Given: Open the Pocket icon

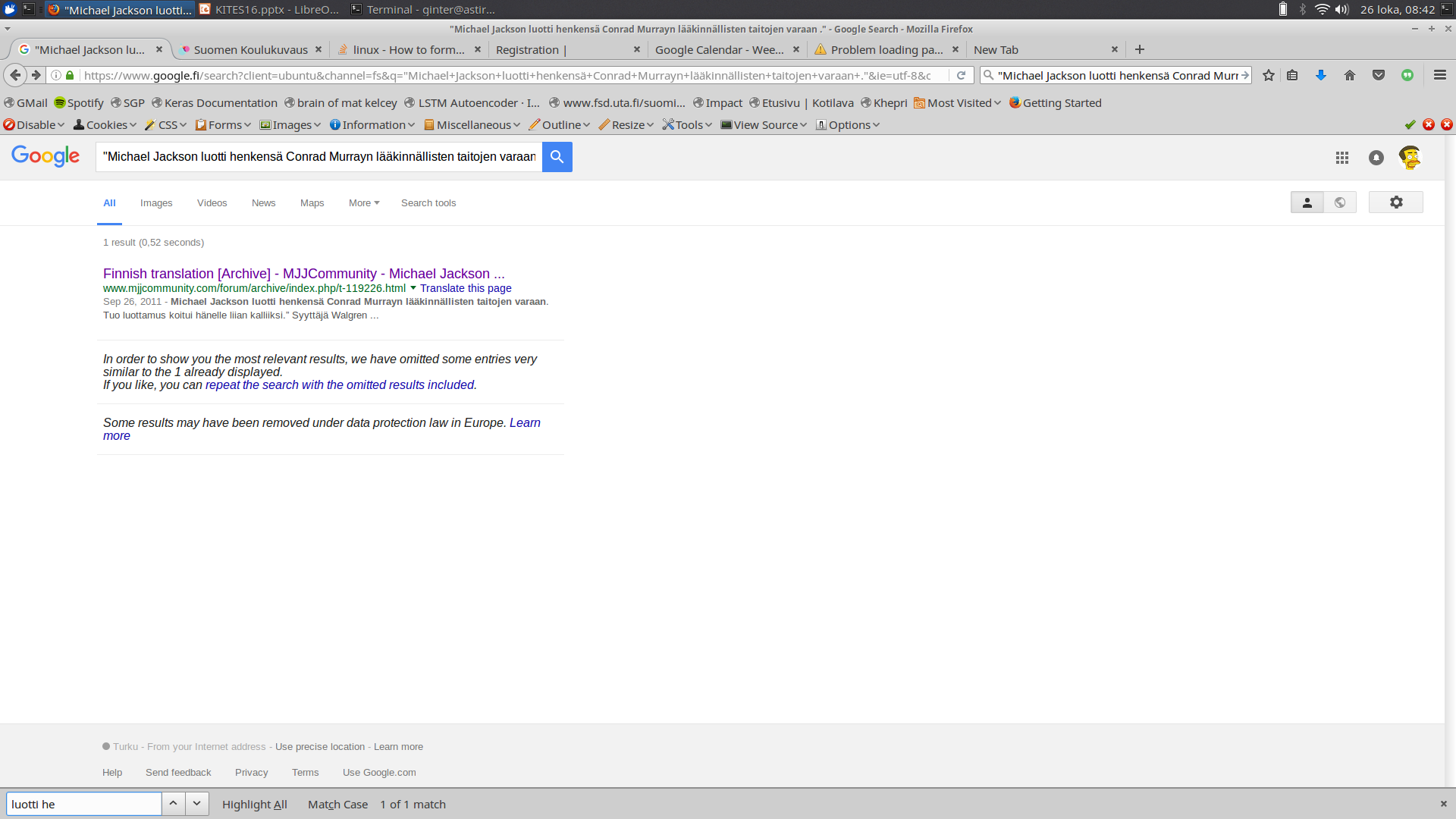Looking at the screenshot, I should pyautogui.click(x=1378, y=75).
